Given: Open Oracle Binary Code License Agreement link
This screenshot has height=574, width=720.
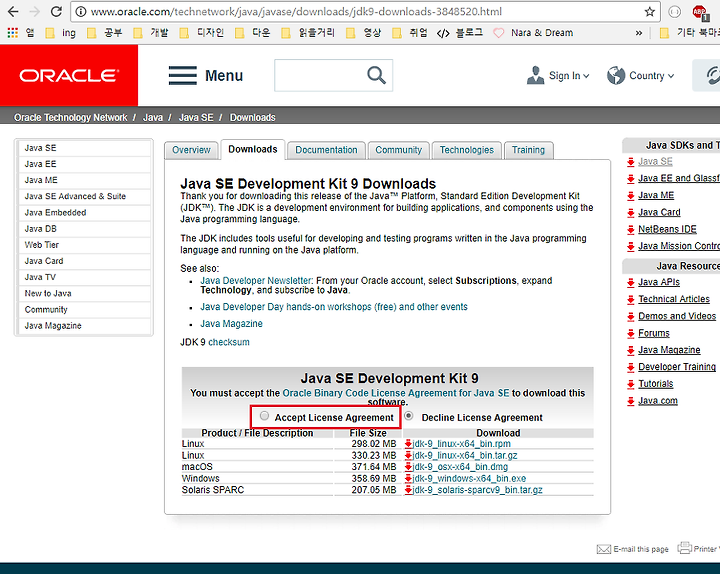Looking at the screenshot, I should click(395, 393).
